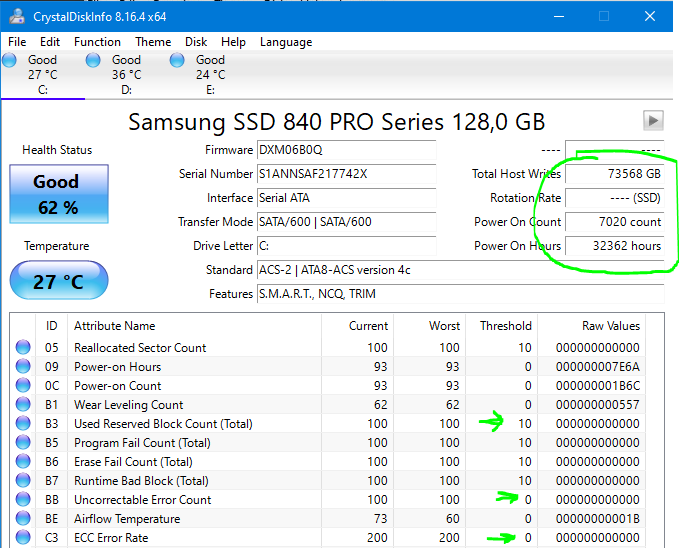This screenshot has width=679, height=548.
Task: Open the Function menu
Action: (97, 42)
